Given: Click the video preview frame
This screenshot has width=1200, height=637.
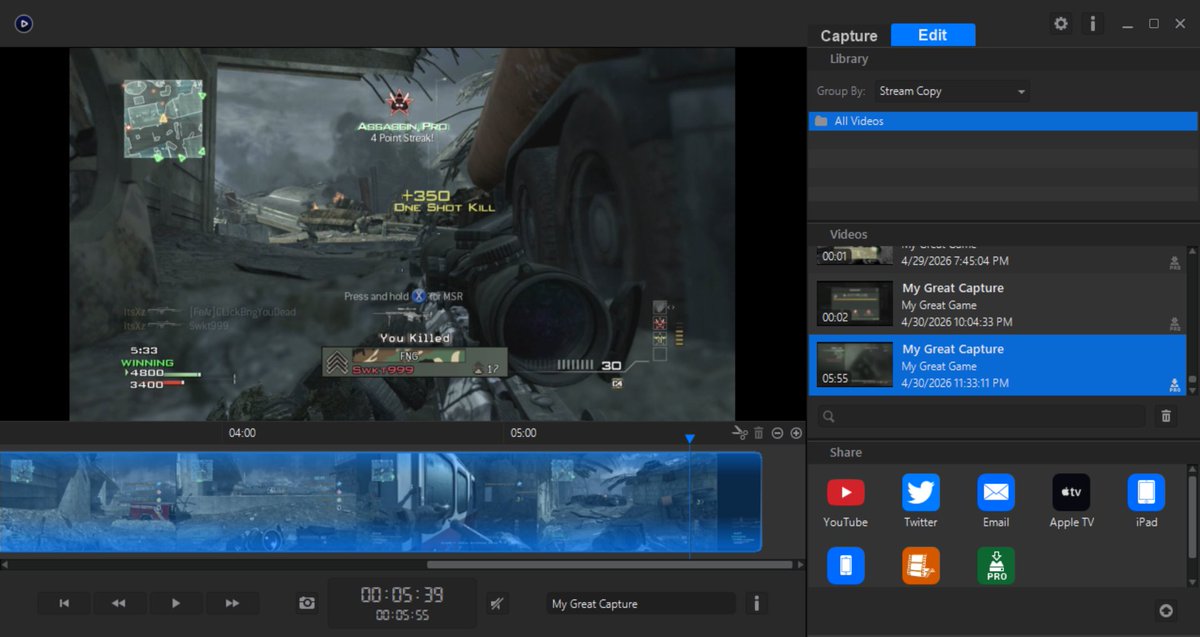Looking at the screenshot, I should tap(402, 234).
